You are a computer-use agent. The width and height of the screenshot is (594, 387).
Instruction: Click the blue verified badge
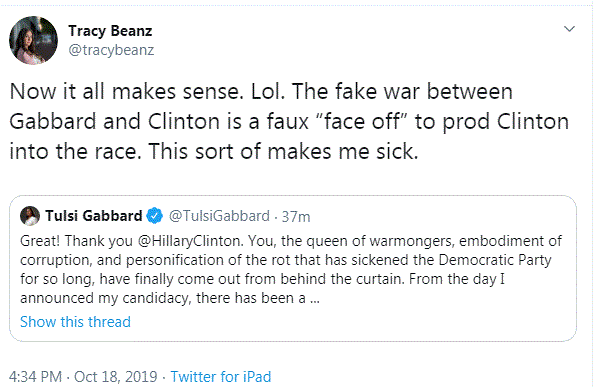coord(155,216)
